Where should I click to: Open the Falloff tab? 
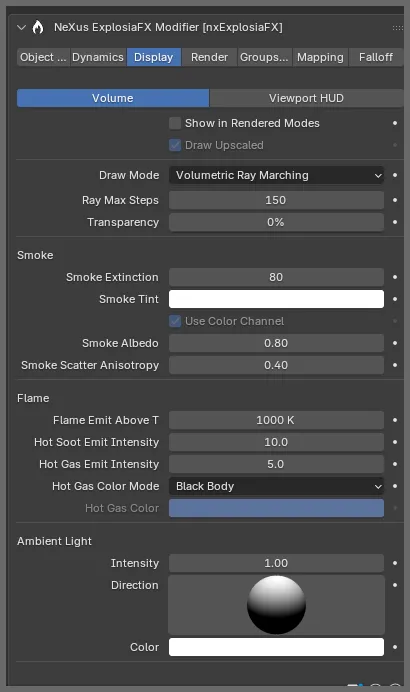376,57
